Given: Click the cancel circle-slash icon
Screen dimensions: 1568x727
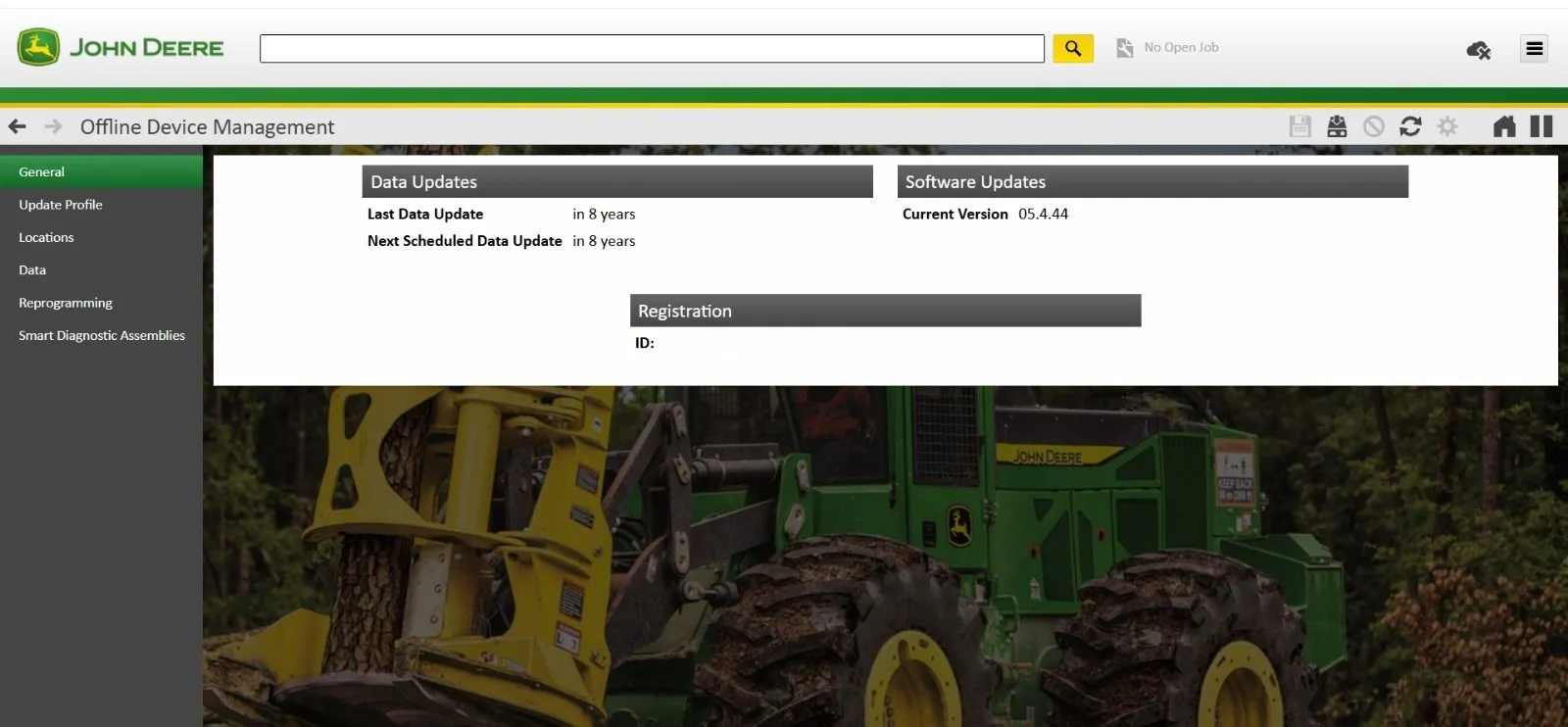Looking at the screenshot, I should [1374, 126].
